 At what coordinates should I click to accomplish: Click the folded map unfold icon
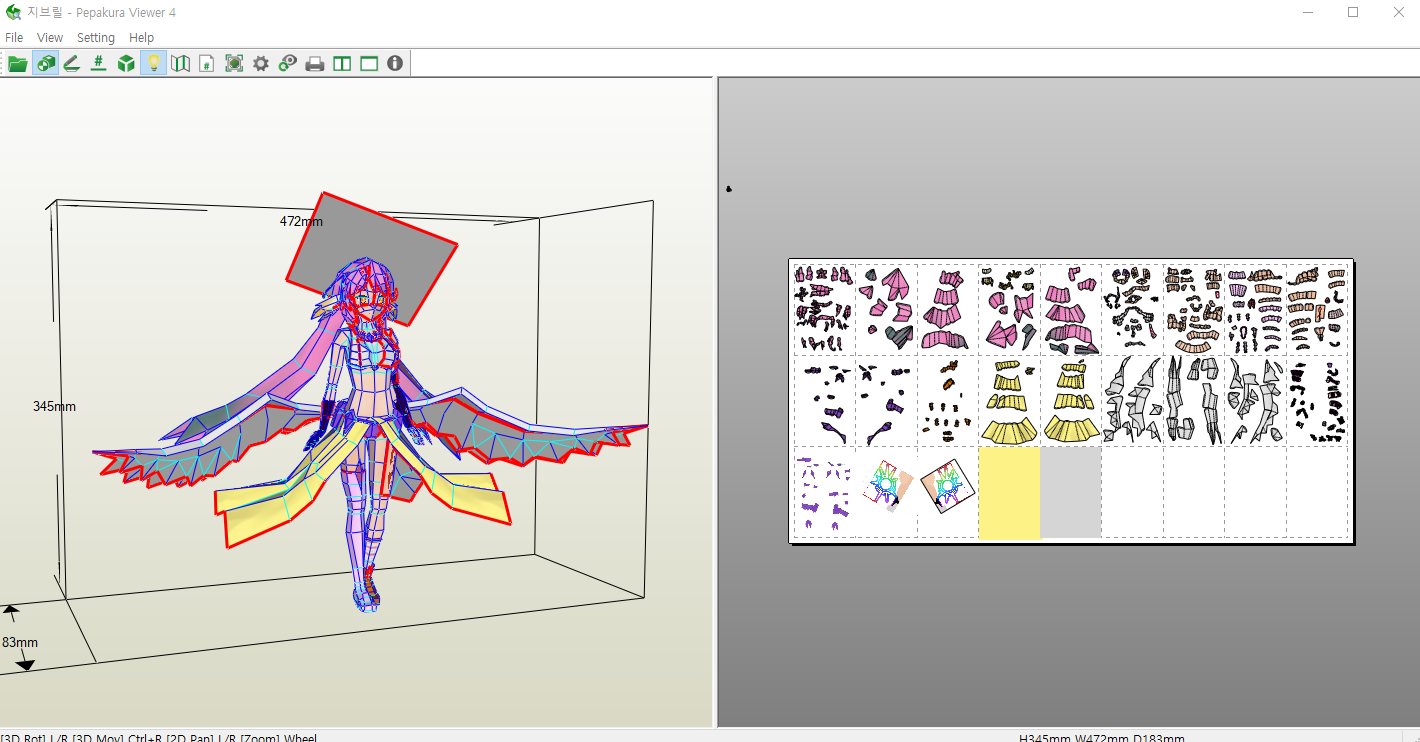pyautogui.click(x=180, y=64)
